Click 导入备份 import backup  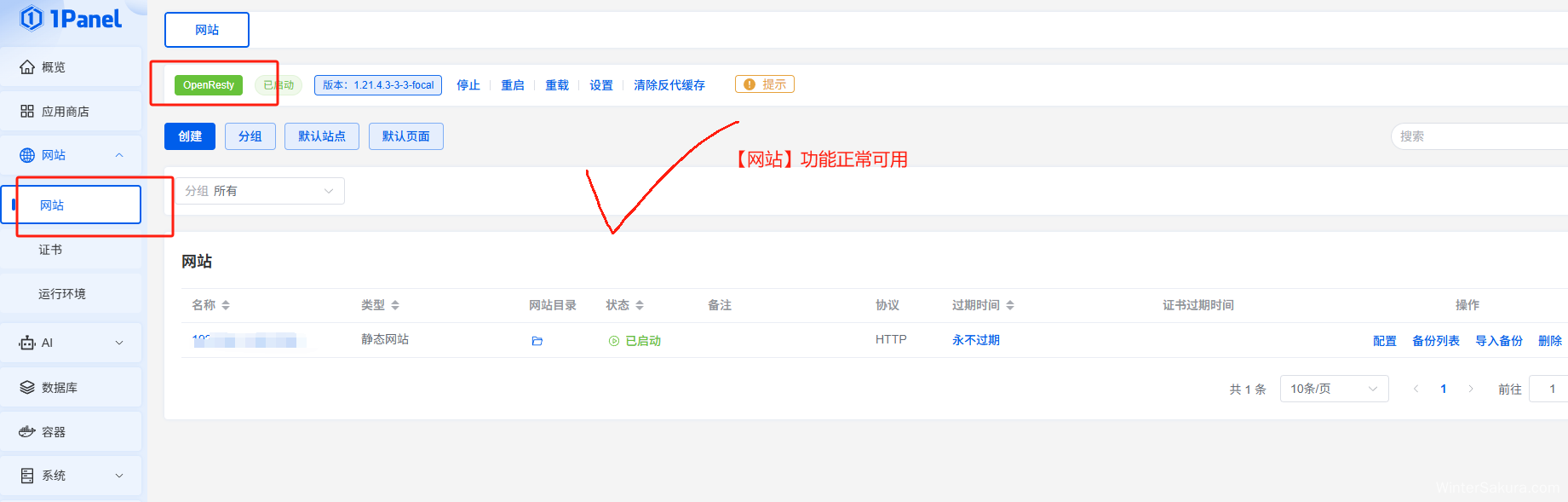(1499, 341)
